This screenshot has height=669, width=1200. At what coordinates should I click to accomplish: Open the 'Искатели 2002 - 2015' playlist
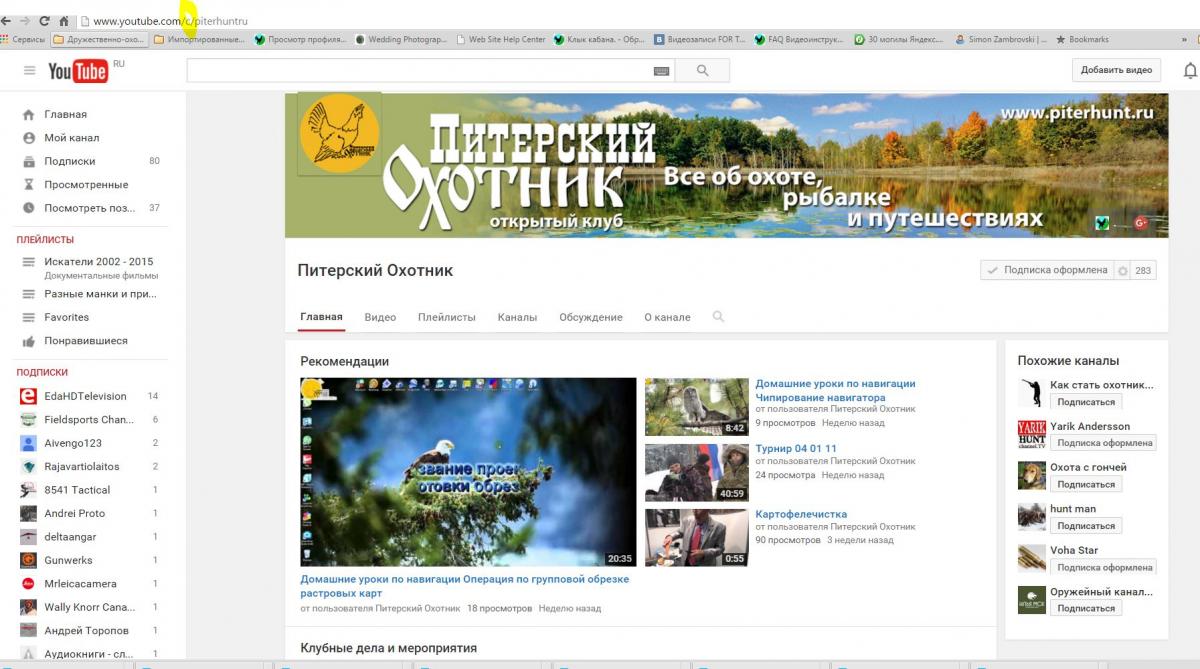98,262
